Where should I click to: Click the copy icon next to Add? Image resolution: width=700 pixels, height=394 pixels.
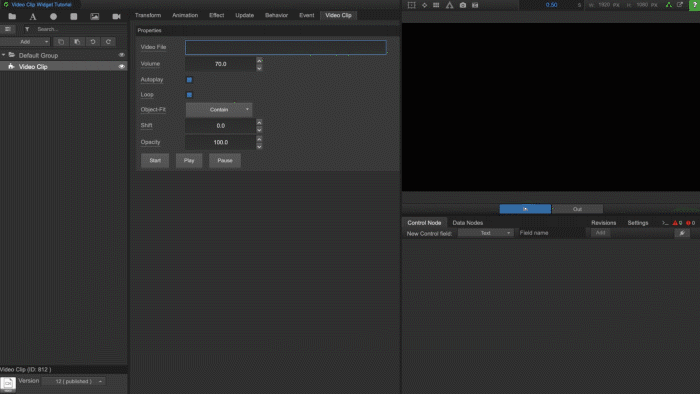coord(61,42)
